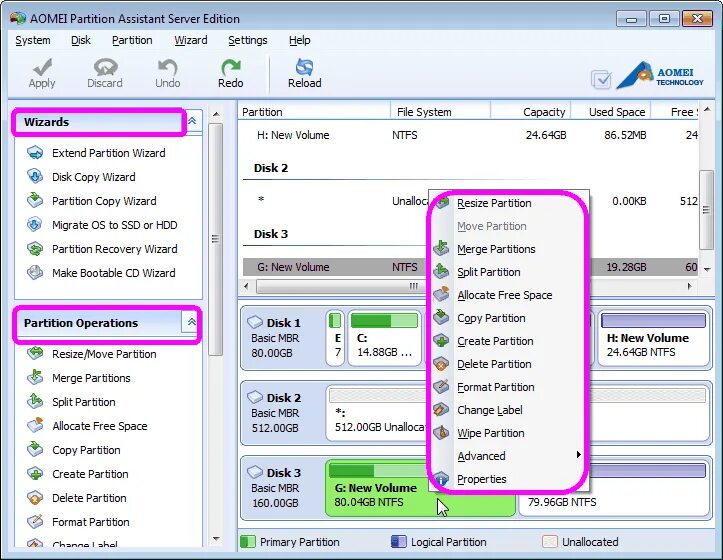Click Disk 1 drive icon in disk map
The width and height of the screenshot is (723, 560).
(255, 322)
